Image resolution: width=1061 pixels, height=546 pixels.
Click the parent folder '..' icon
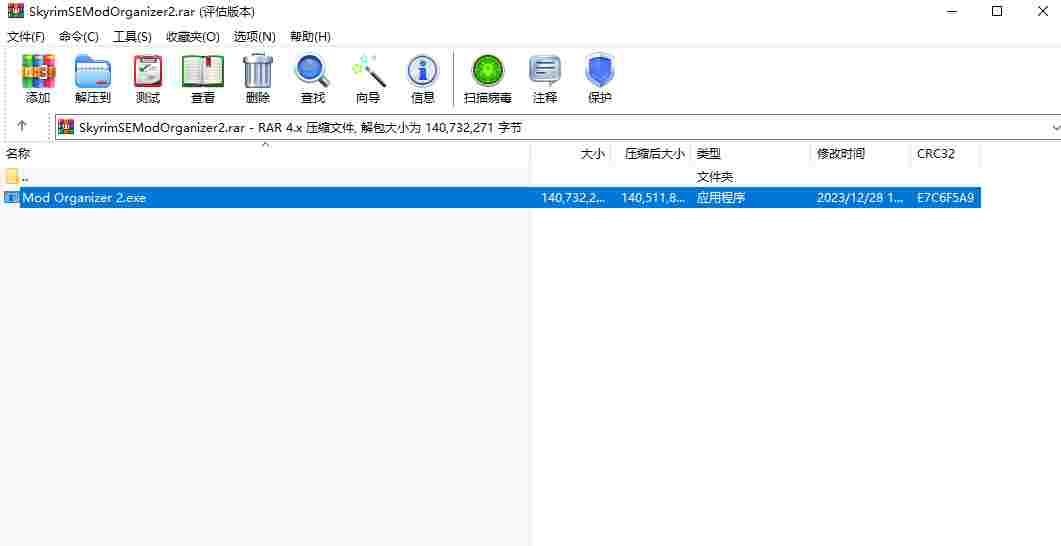pyautogui.click(x=12, y=177)
